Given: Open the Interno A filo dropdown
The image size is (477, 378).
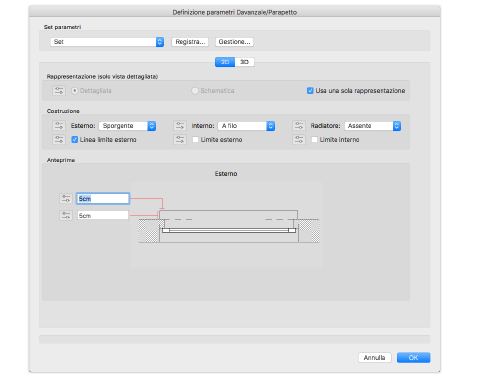Looking at the screenshot, I should pos(246,126).
